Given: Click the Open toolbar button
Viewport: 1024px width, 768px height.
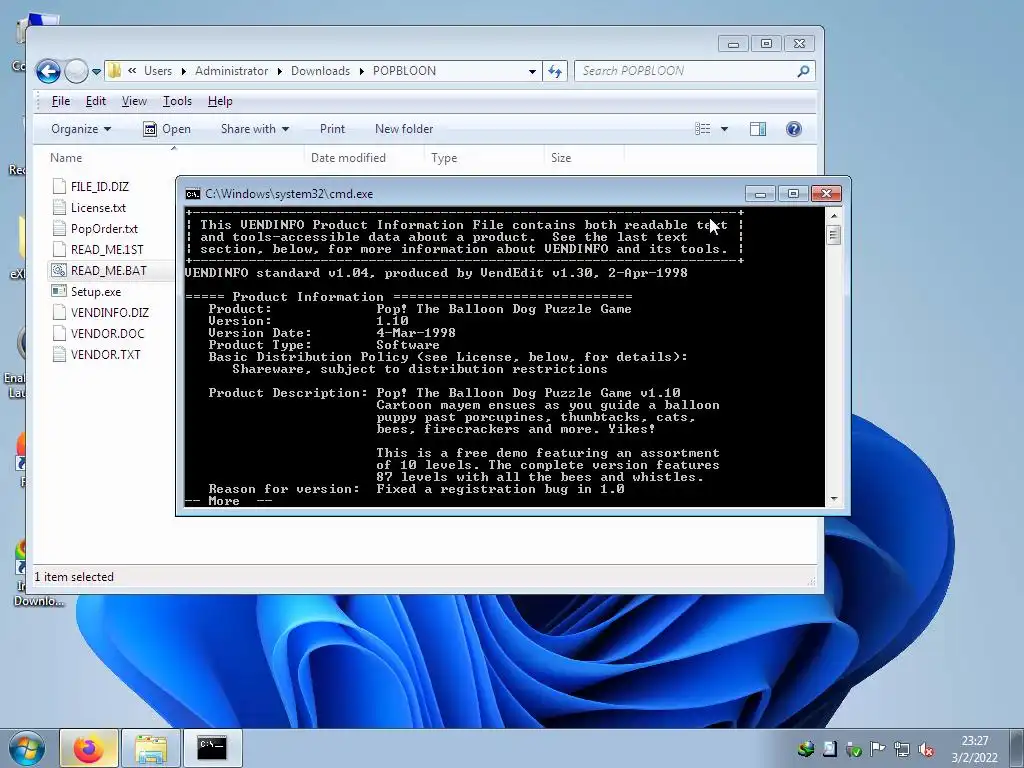Looking at the screenshot, I should pos(167,129).
